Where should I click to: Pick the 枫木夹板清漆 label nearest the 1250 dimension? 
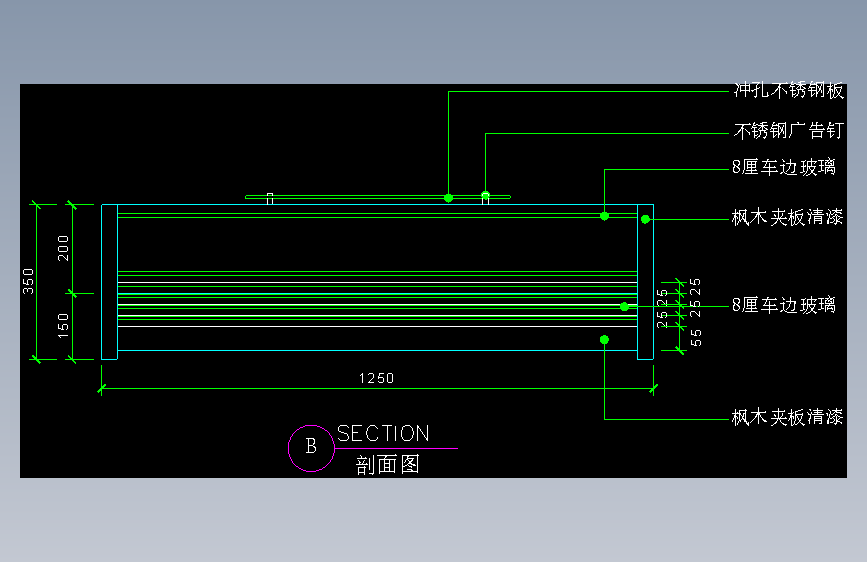coord(787,417)
